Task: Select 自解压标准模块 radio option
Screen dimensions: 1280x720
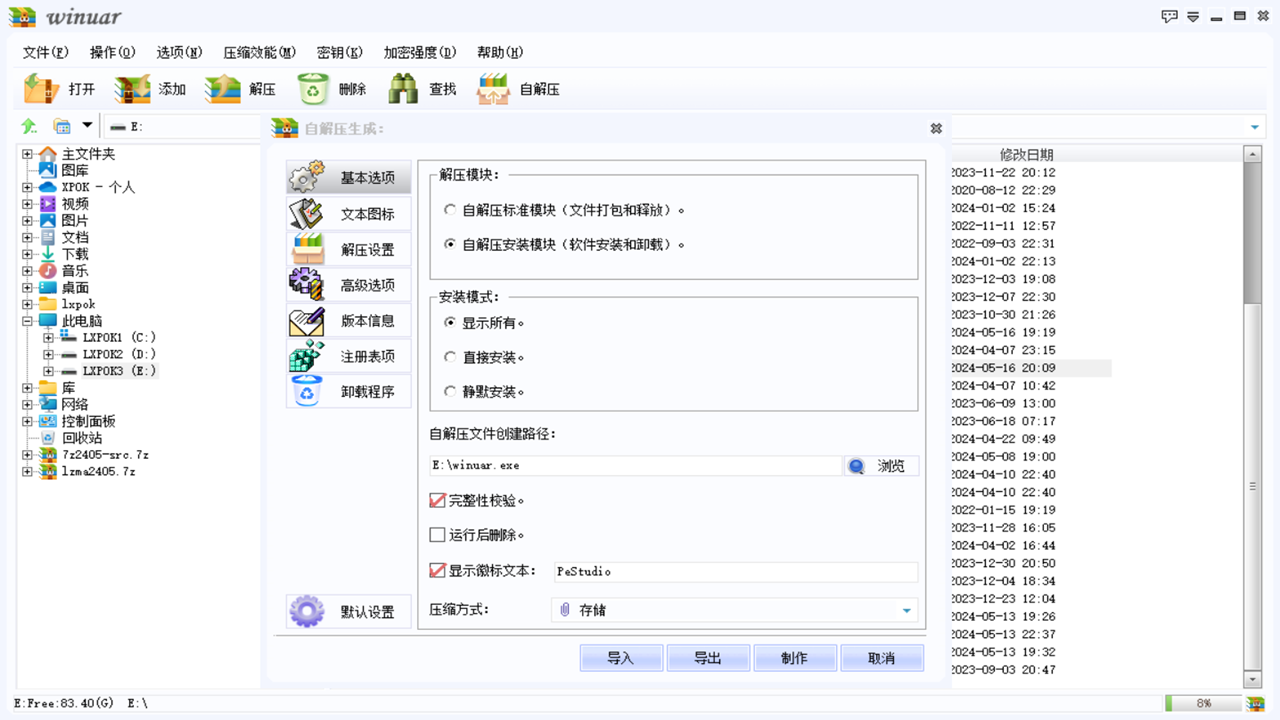Action: [x=451, y=210]
